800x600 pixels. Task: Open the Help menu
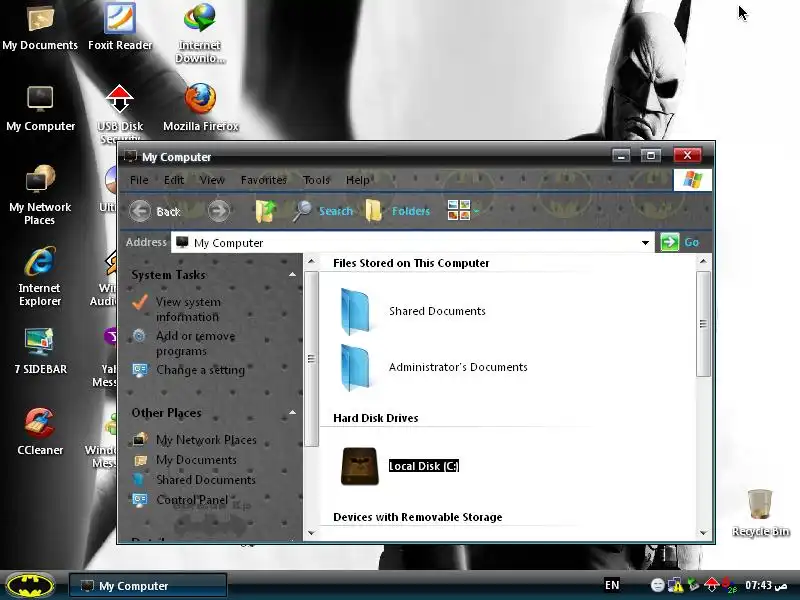coord(358,180)
